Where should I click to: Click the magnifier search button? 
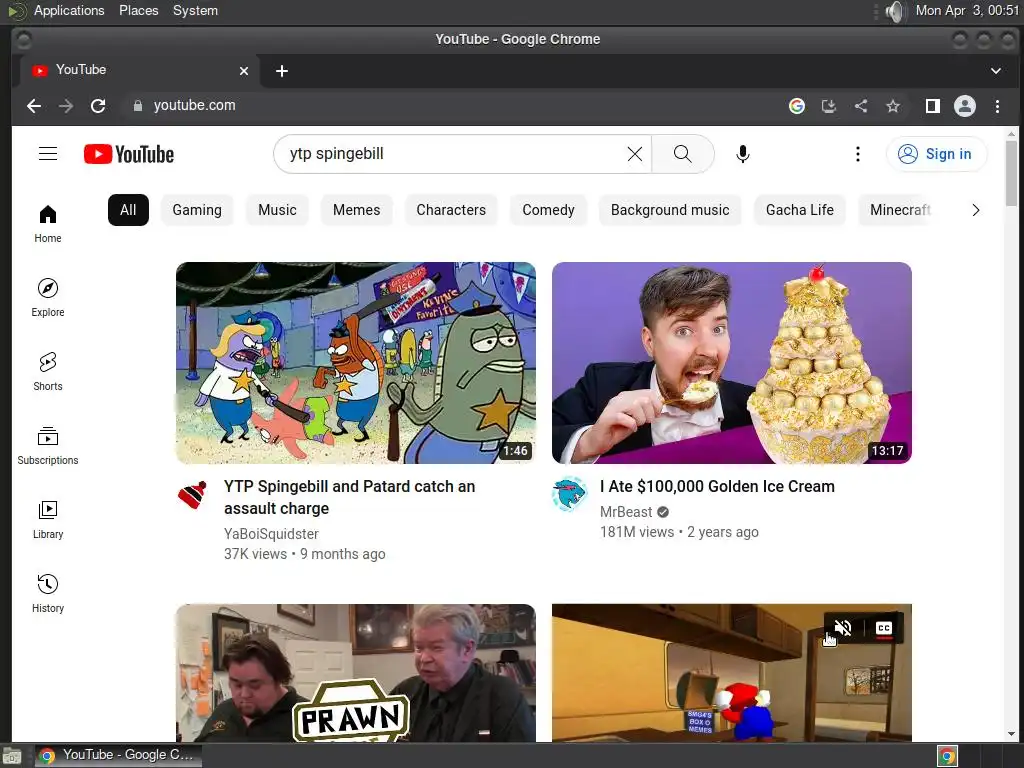pyautogui.click(x=682, y=154)
